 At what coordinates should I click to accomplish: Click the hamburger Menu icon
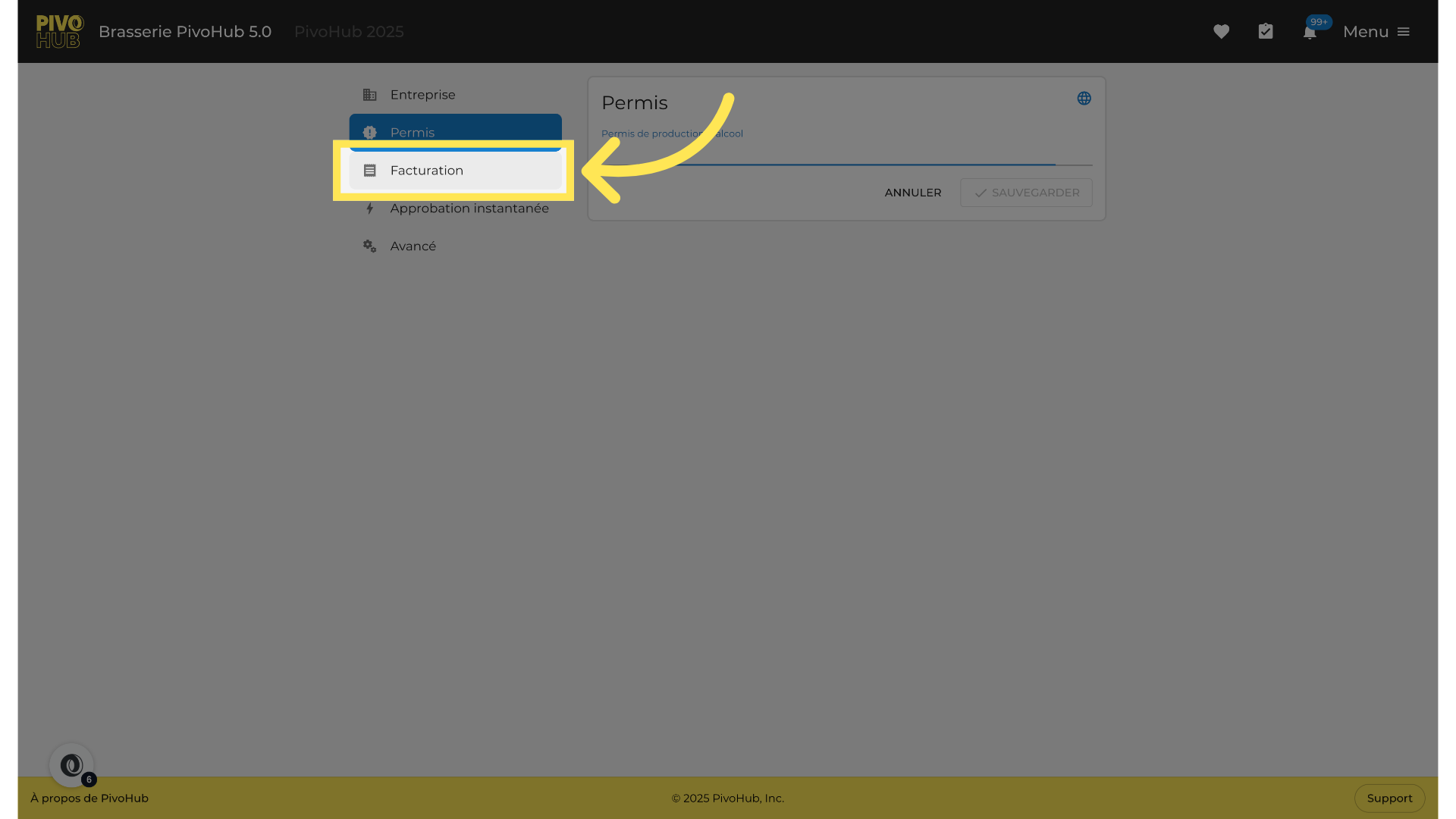pos(1404,32)
